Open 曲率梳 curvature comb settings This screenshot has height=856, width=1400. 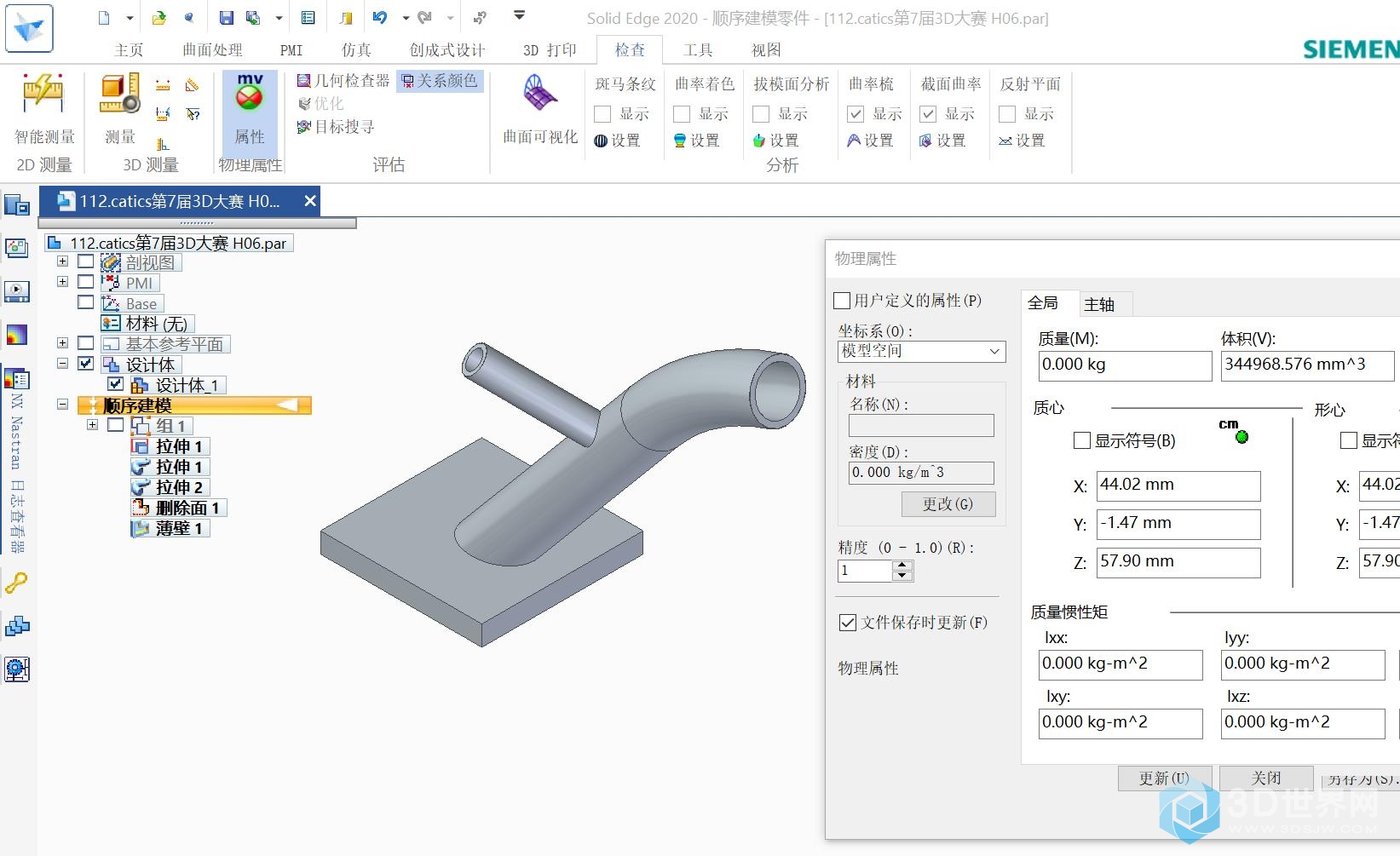(x=870, y=141)
